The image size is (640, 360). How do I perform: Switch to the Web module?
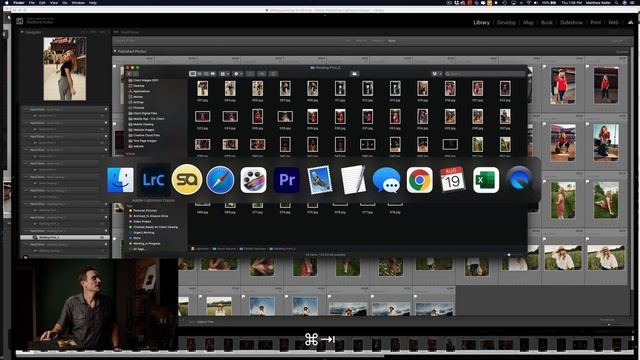point(613,22)
